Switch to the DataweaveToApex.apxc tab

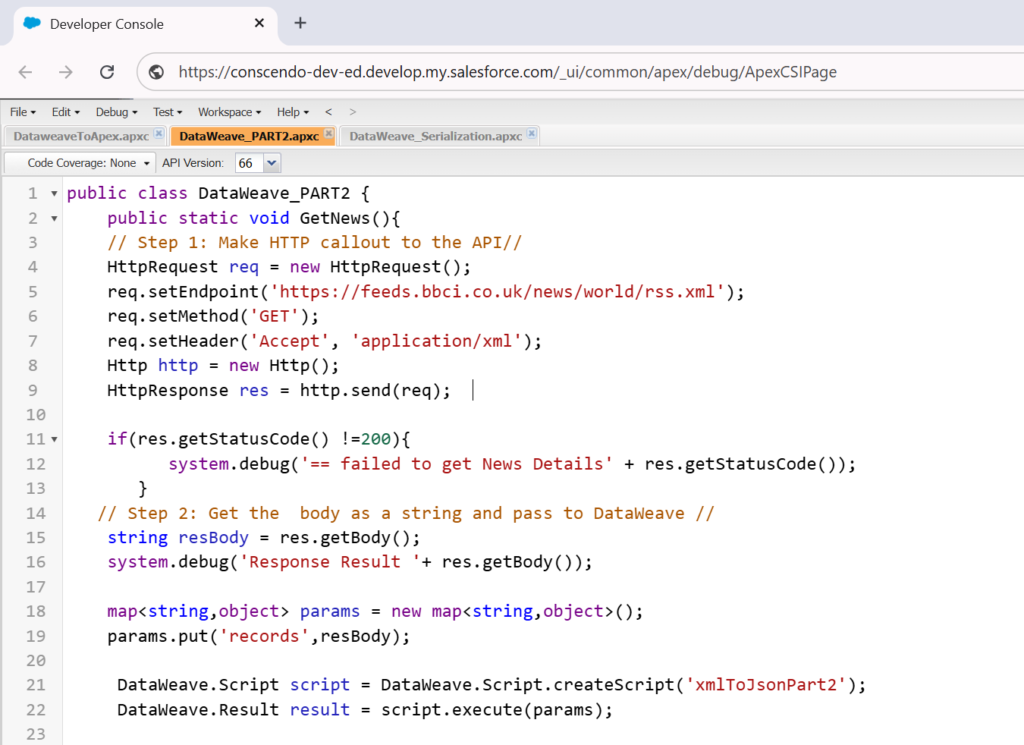(80, 136)
